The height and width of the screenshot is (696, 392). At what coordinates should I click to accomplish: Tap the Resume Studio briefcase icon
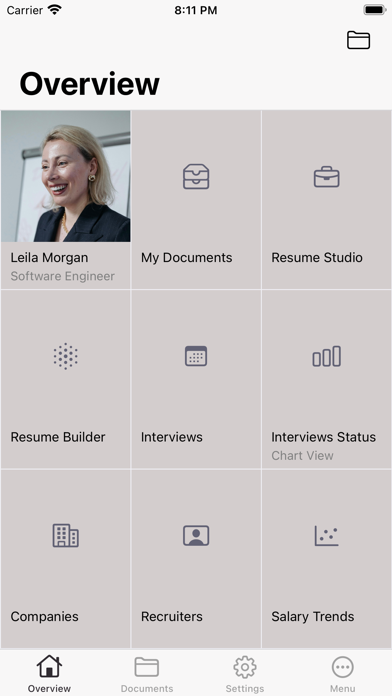(327, 177)
